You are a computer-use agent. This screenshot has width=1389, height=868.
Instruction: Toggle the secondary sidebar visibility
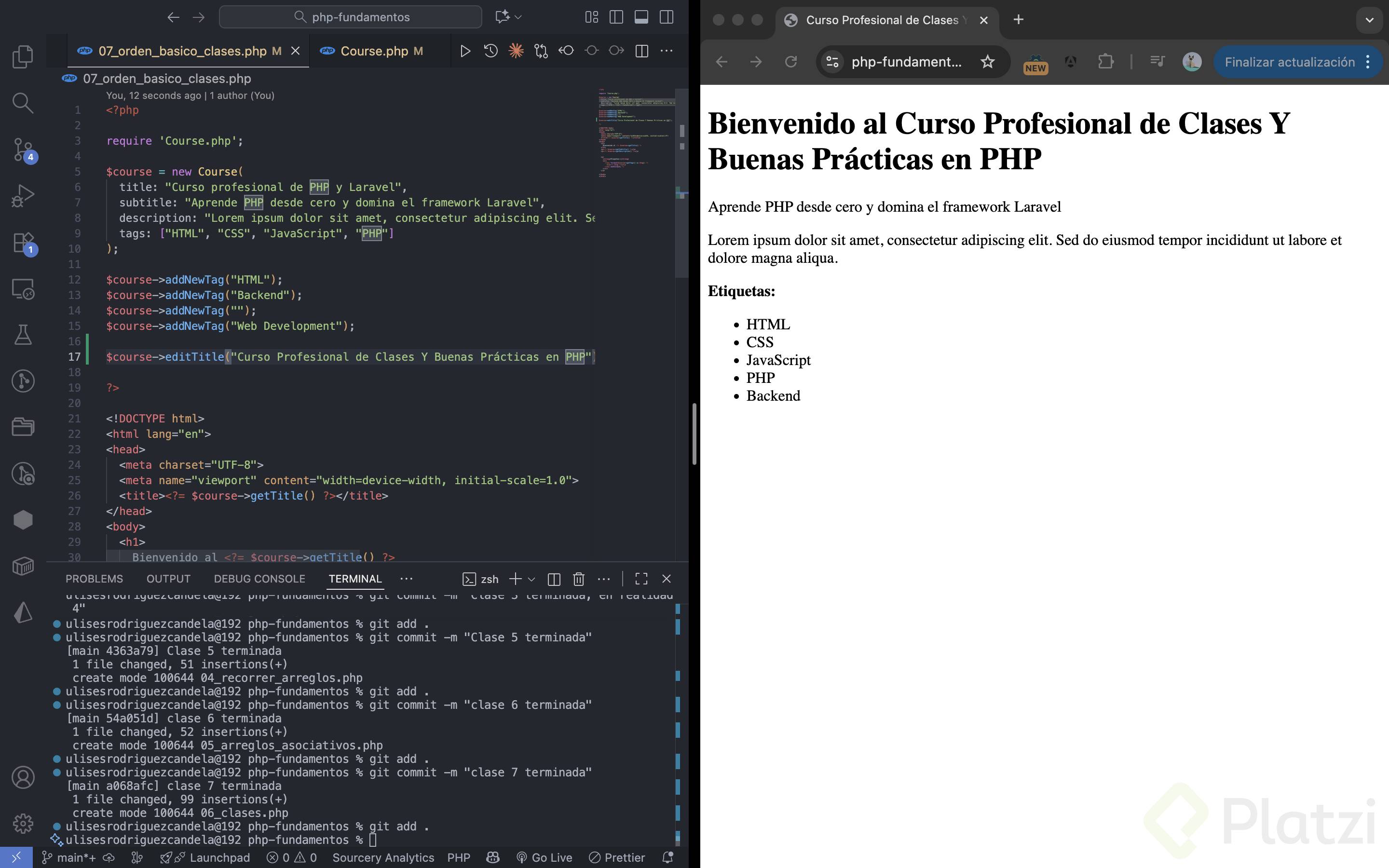click(667, 17)
